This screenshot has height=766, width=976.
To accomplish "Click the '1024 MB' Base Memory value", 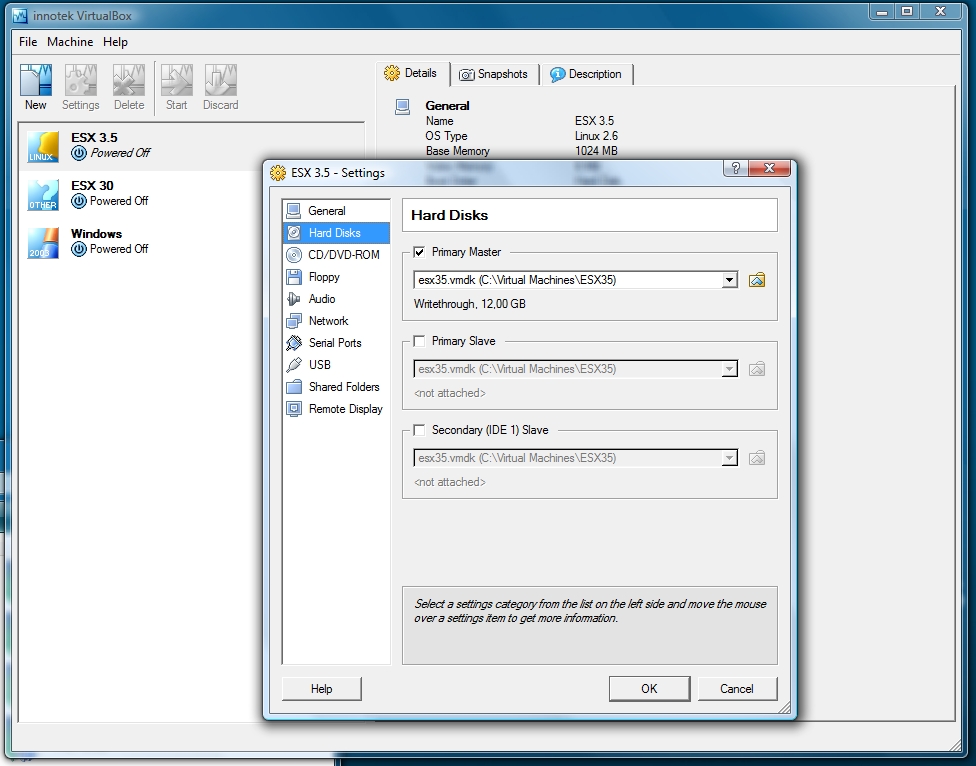I will [x=596, y=151].
